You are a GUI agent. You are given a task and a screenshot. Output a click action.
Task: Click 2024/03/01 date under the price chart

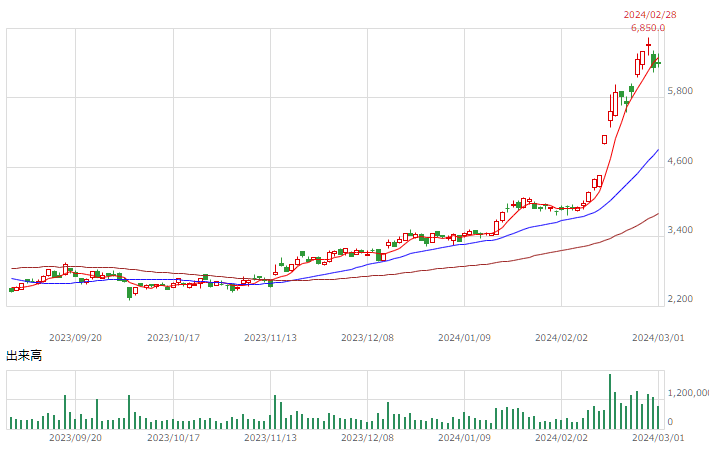(658, 338)
